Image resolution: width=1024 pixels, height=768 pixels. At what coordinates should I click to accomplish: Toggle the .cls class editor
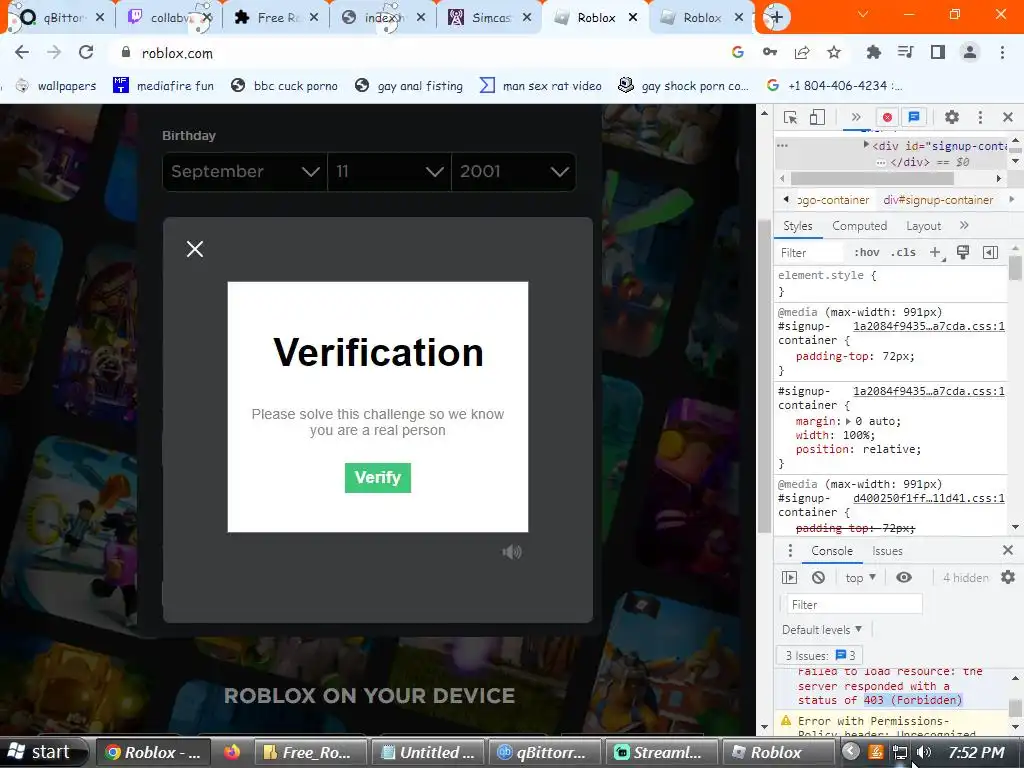904,253
